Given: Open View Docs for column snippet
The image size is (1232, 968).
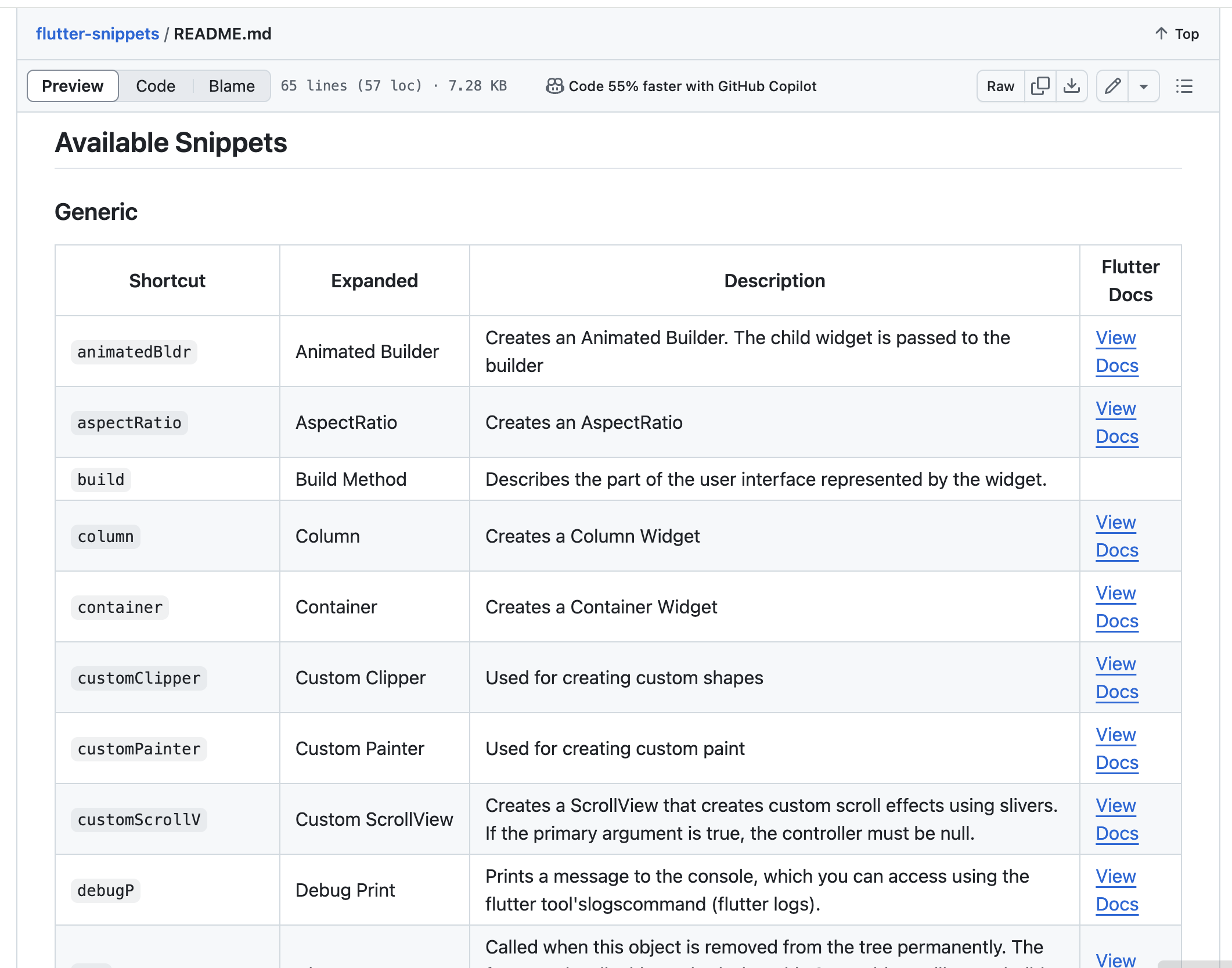Looking at the screenshot, I should (1116, 536).
